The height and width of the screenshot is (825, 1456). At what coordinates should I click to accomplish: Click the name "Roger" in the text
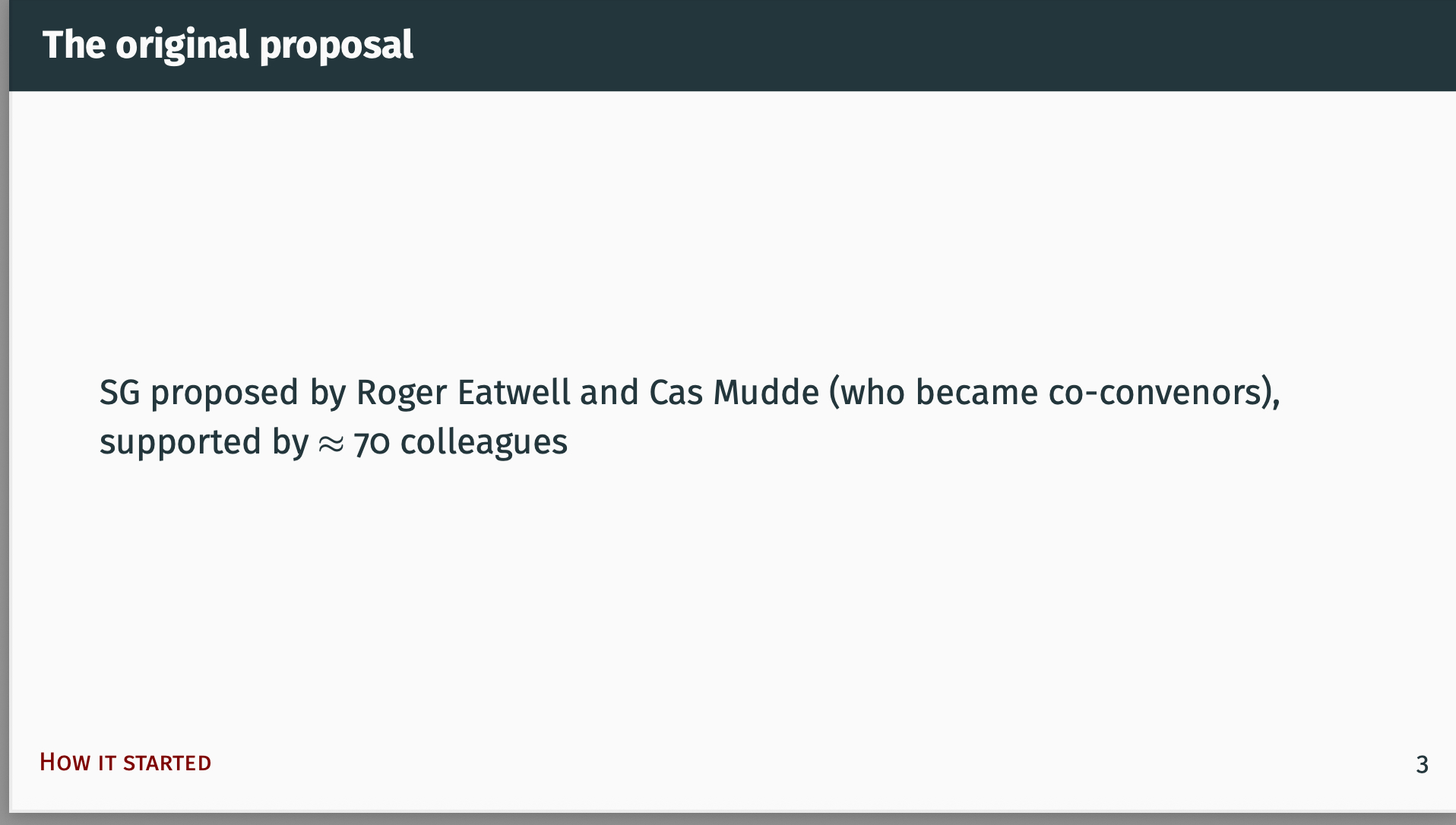401,394
